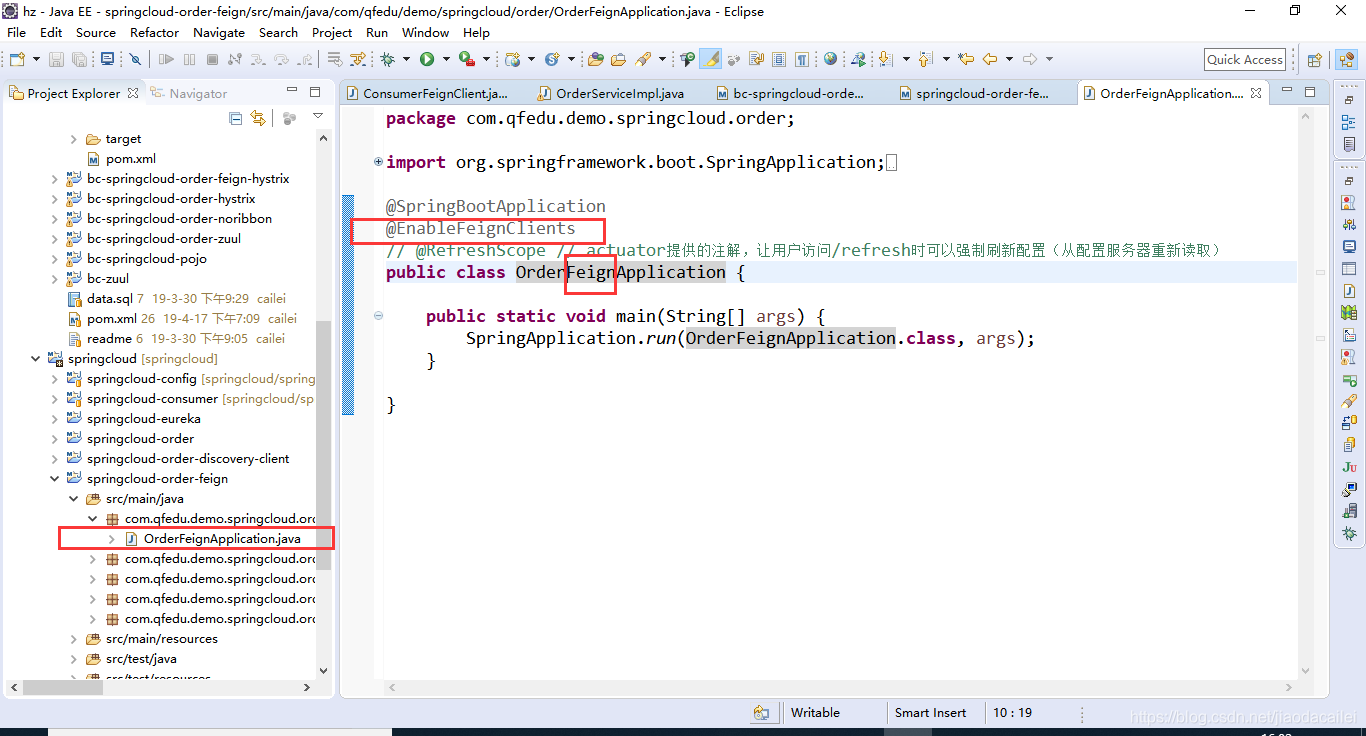Collapse the springcloud working set node
The image size is (1366, 736).
[x=36, y=359]
